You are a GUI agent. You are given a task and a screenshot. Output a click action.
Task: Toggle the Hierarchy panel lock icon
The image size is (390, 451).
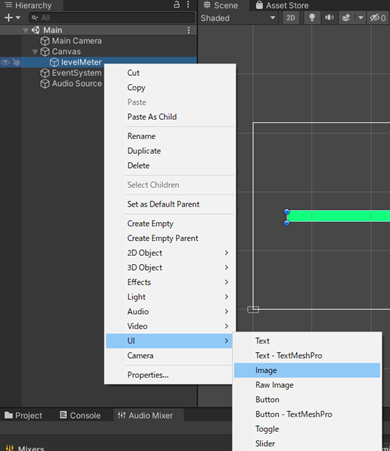[177, 5]
